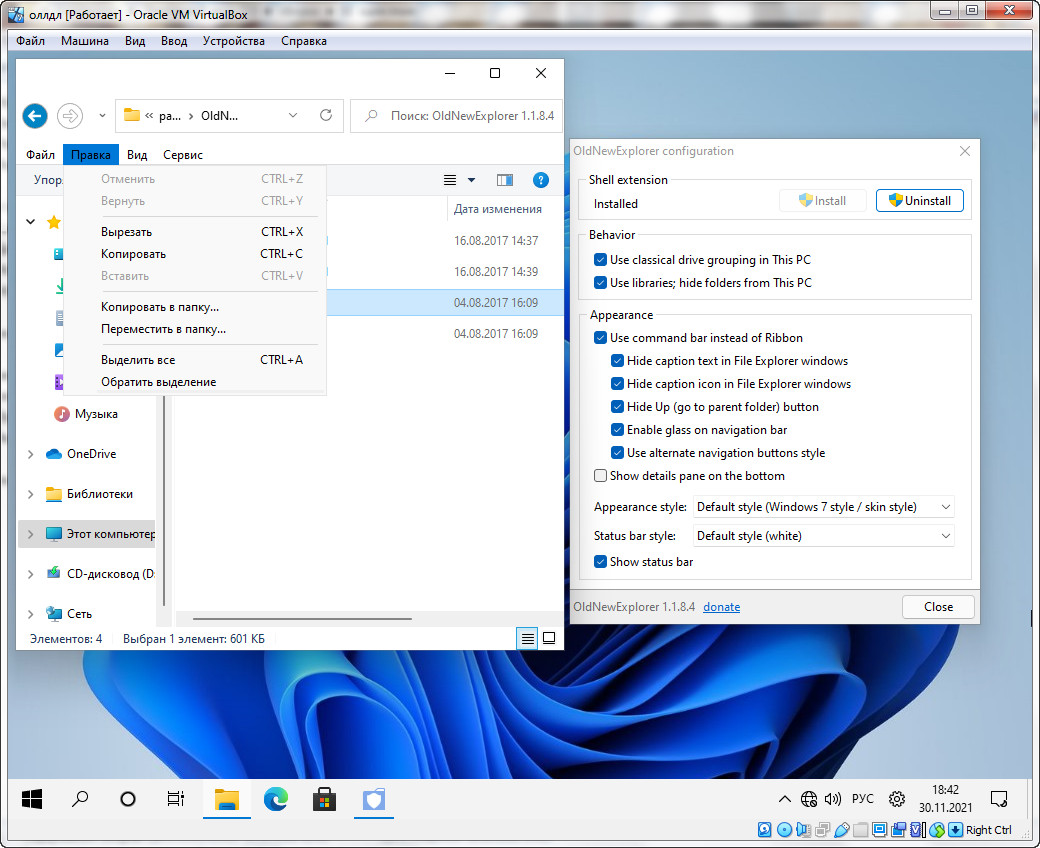
Task: Click the change view layout icon
Action: pos(450,180)
